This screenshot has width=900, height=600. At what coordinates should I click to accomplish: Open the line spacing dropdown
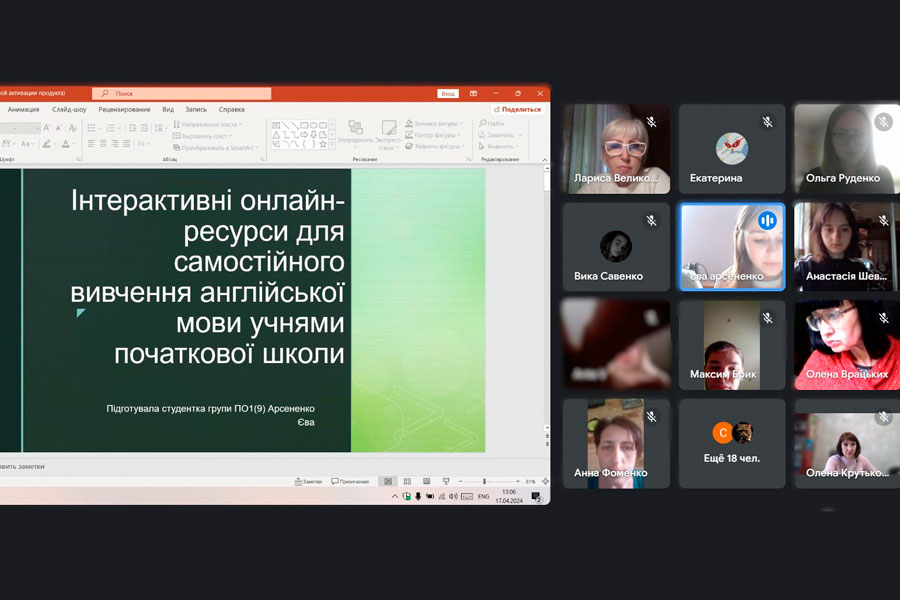[x=160, y=127]
